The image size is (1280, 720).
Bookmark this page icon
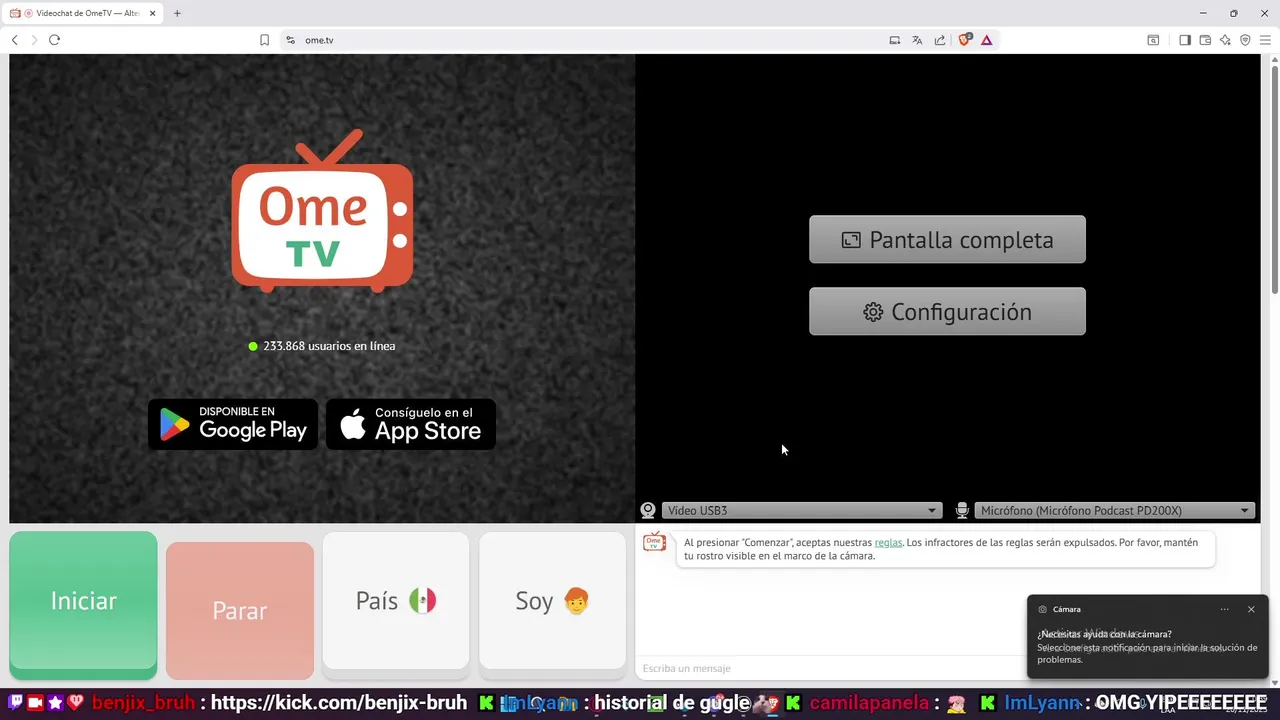(x=264, y=40)
